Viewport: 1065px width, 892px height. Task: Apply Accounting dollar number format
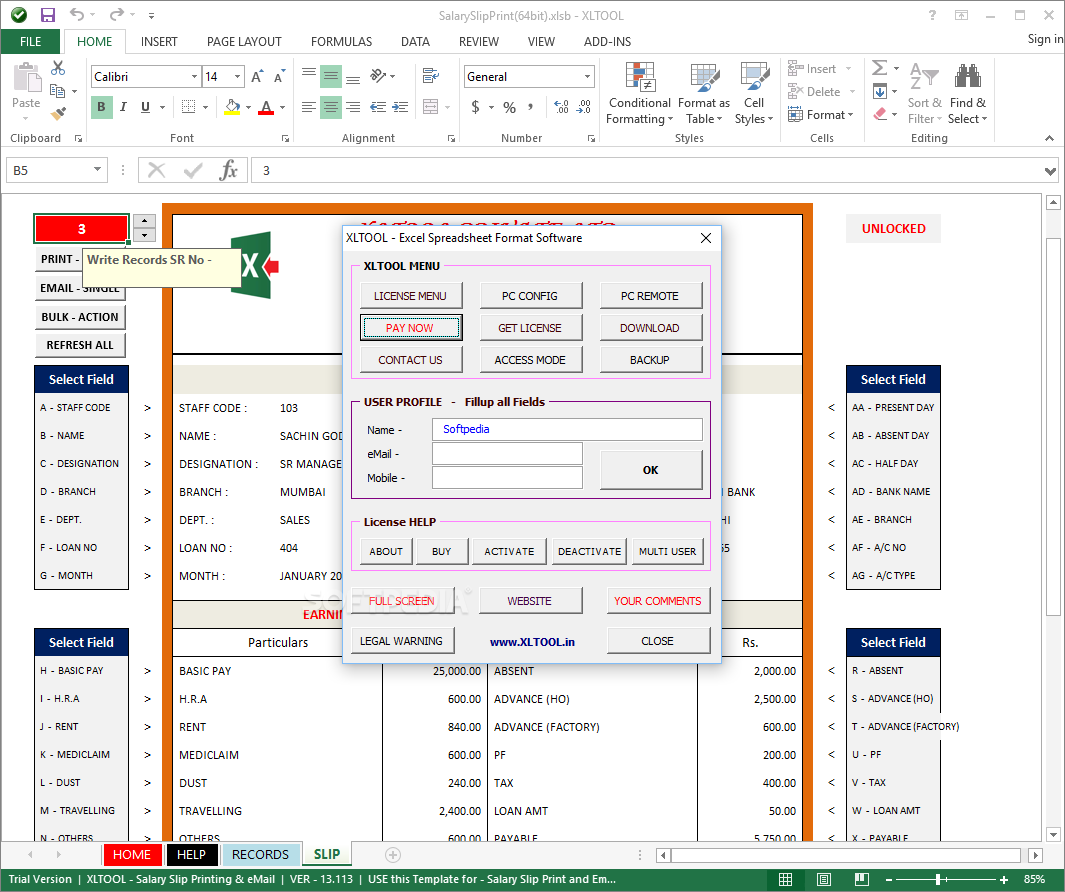click(x=475, y=107)
